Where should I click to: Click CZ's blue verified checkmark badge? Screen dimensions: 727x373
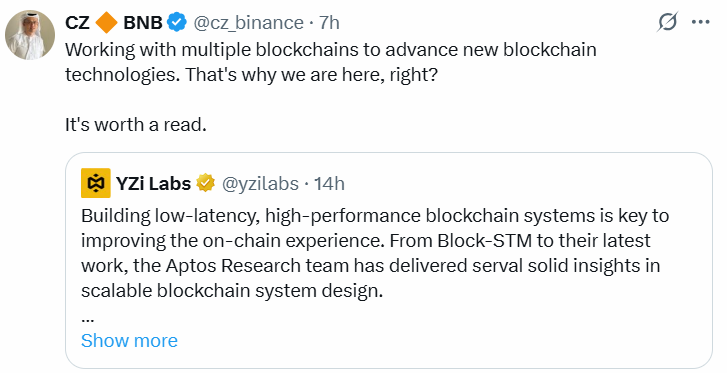(x=176, y=22)
